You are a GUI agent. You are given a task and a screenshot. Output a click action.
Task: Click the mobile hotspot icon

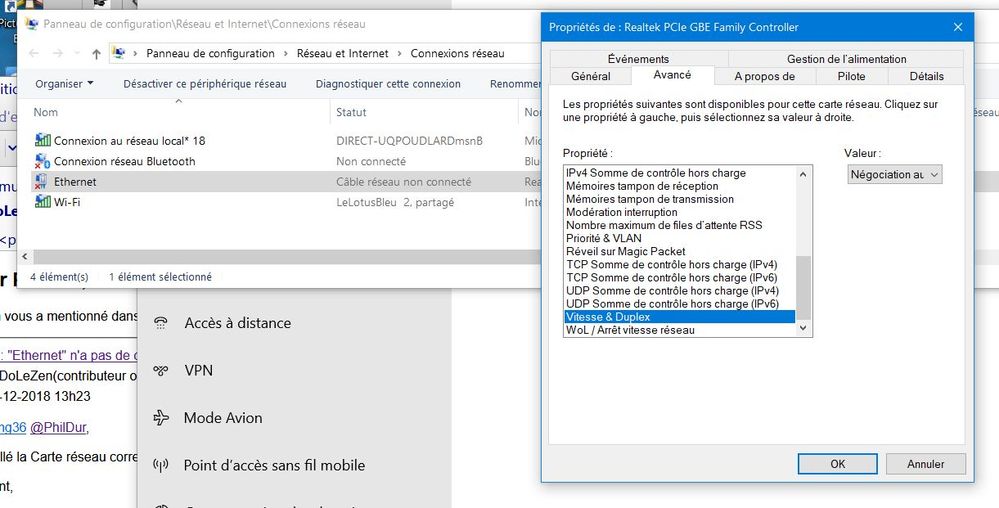click(160, 465)
